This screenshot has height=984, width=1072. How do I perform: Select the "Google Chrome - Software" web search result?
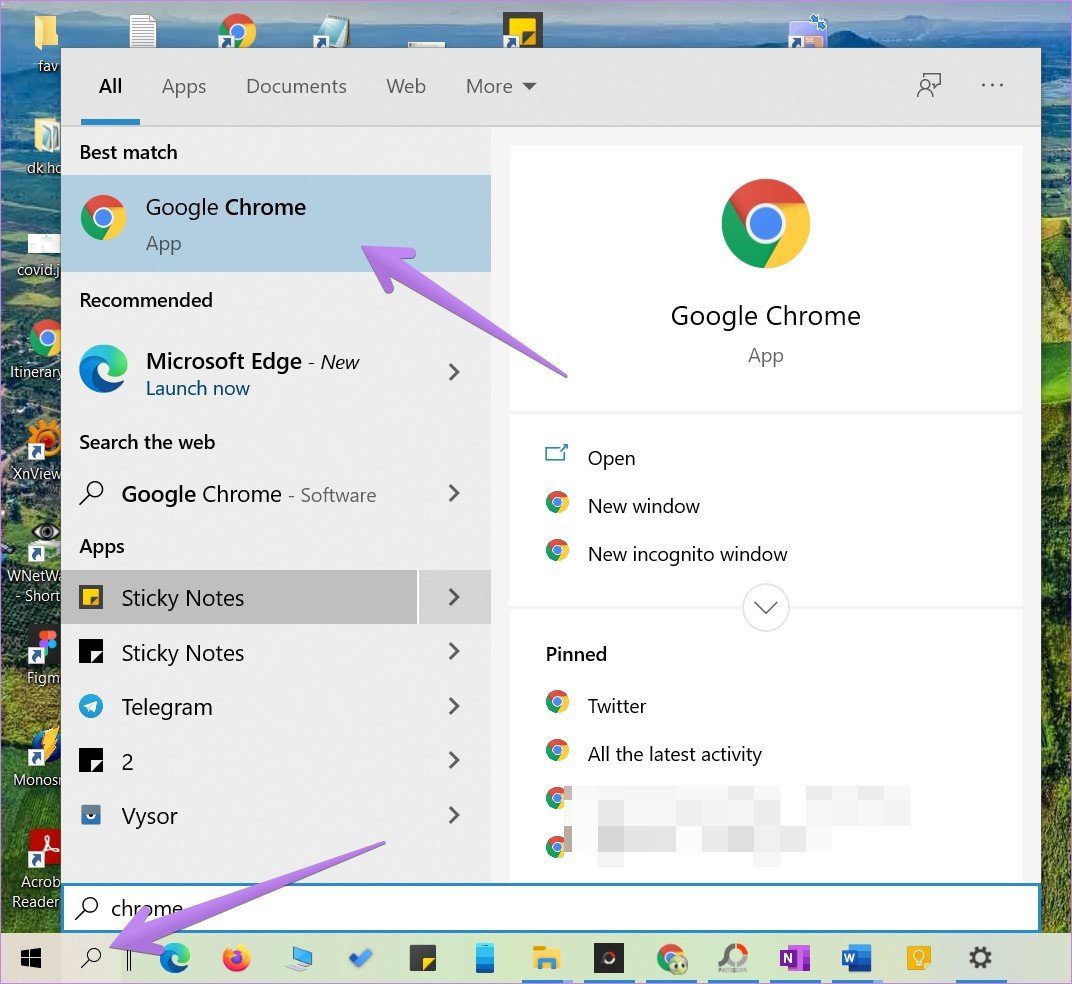point(248,494)
